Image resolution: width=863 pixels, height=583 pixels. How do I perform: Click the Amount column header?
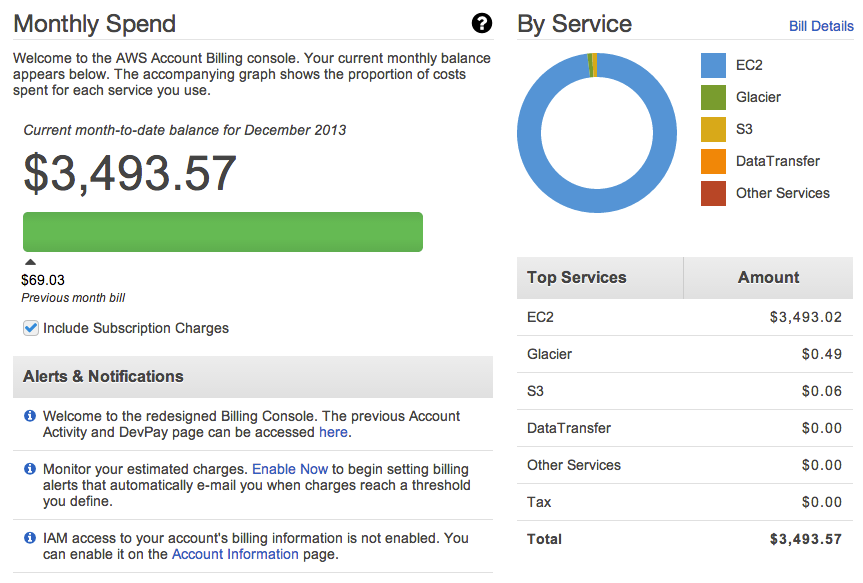(768, 278)
